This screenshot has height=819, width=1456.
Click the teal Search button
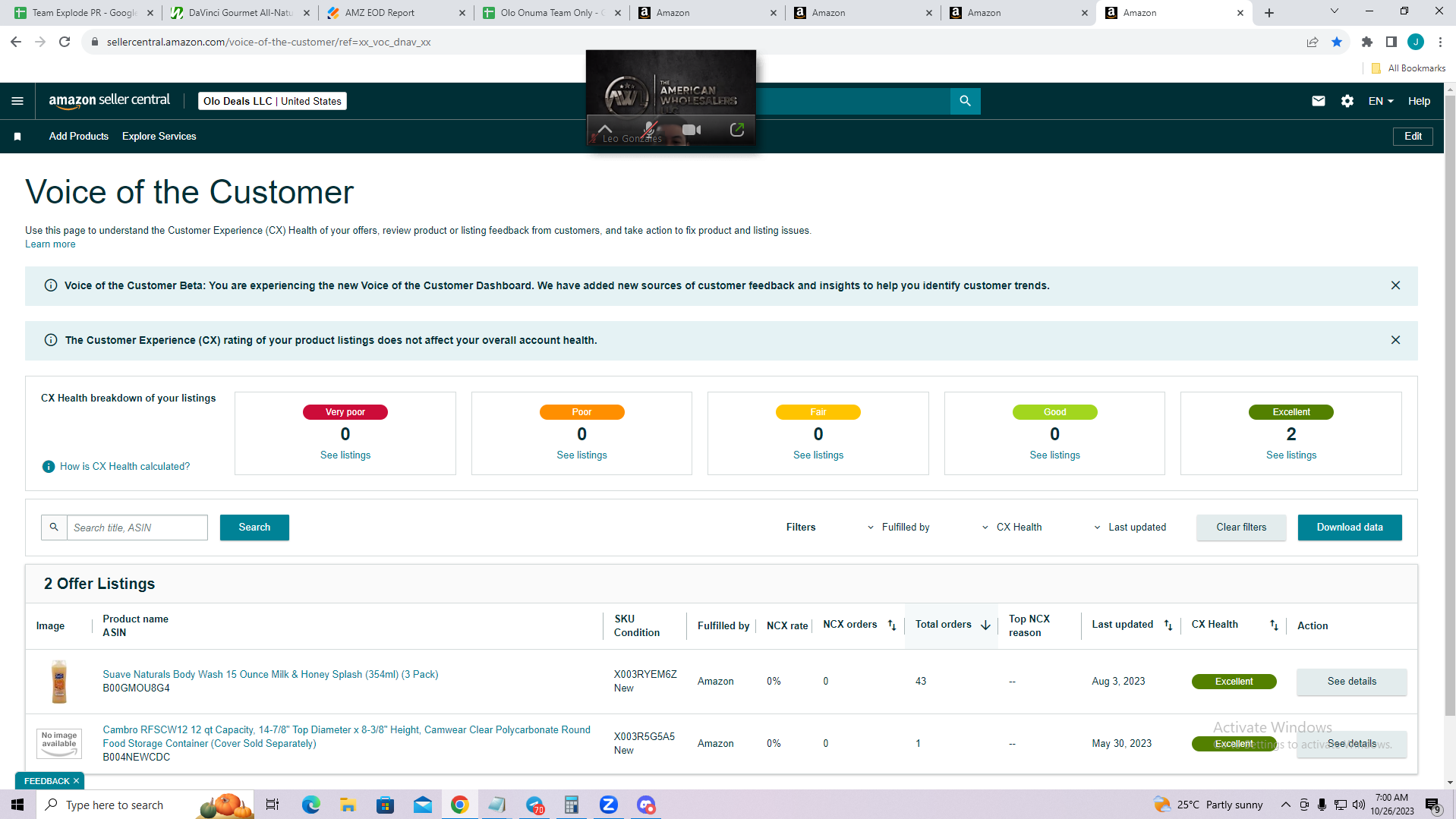tap(254, 528)
